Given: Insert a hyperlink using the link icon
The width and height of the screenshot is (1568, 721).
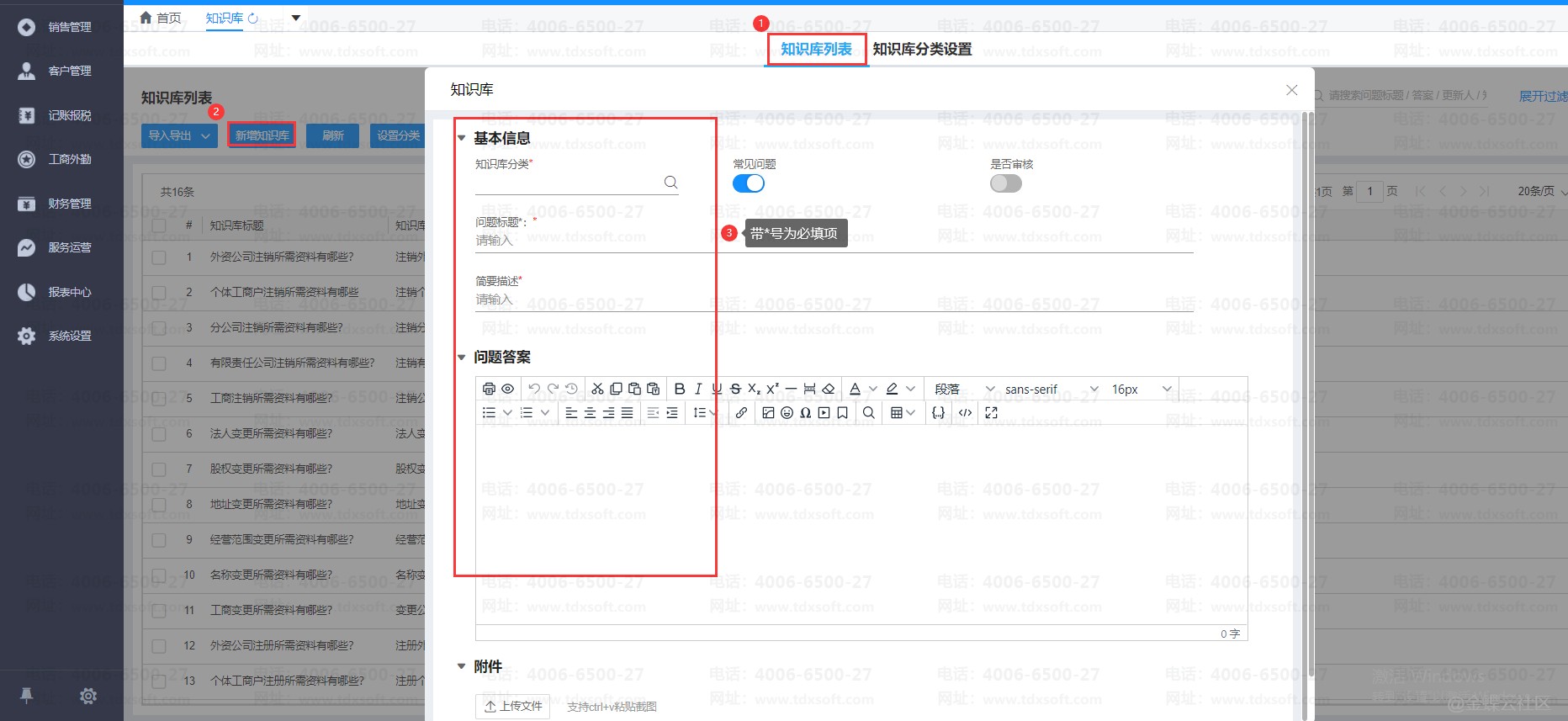Looking at the screenshot, I should [741, 412].
